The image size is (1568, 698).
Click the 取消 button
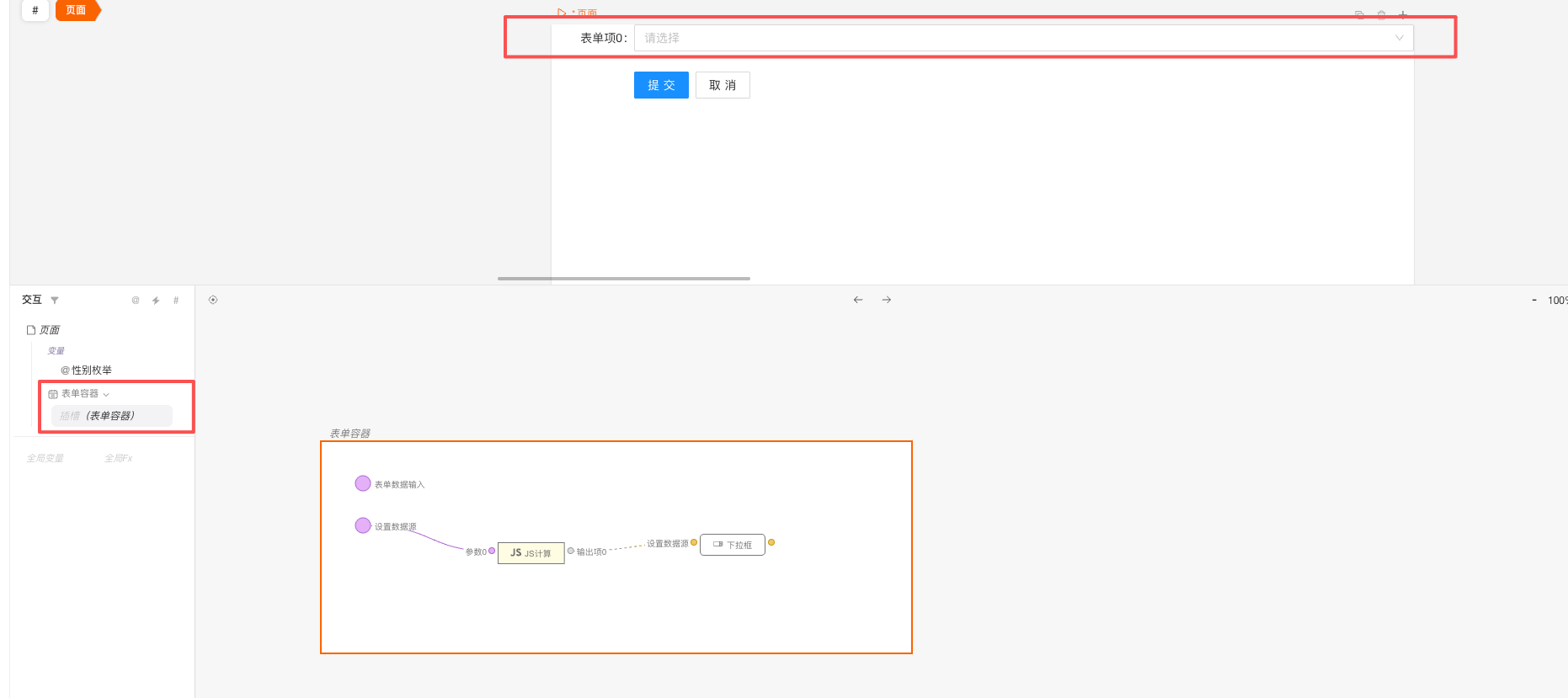point(723,85)
